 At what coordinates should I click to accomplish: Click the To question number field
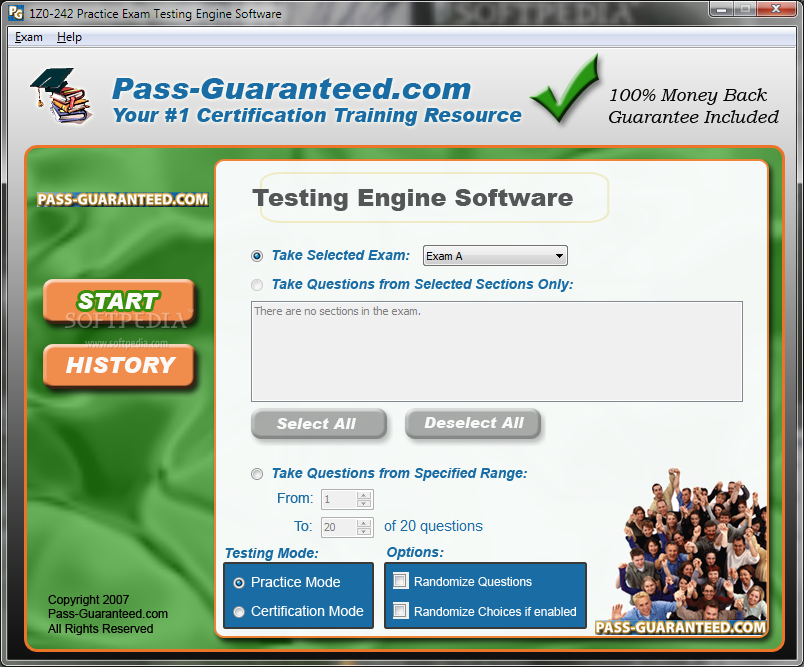click(339, 527)
